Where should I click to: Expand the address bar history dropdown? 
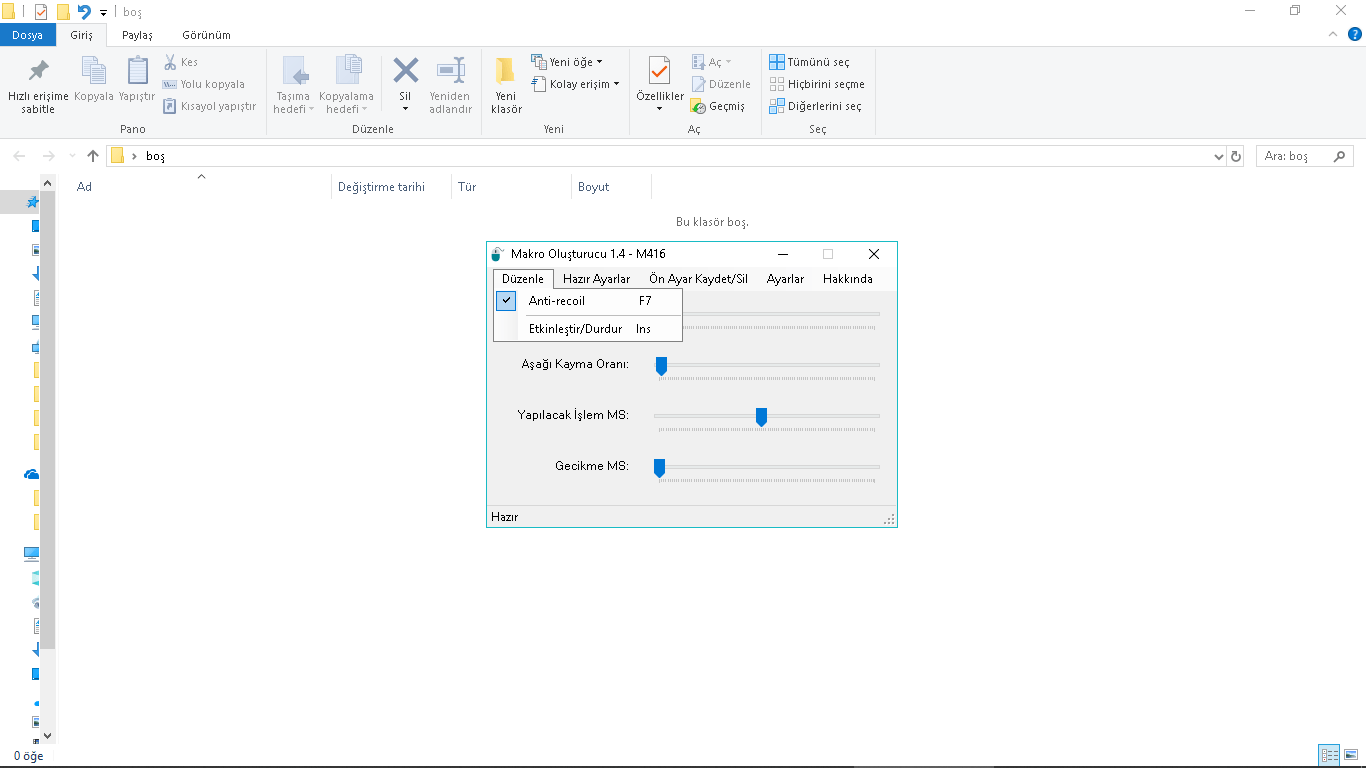(1218, 156)
